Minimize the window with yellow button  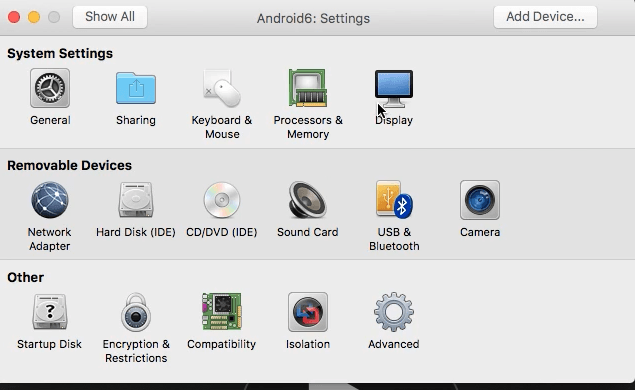click(34, 17)
